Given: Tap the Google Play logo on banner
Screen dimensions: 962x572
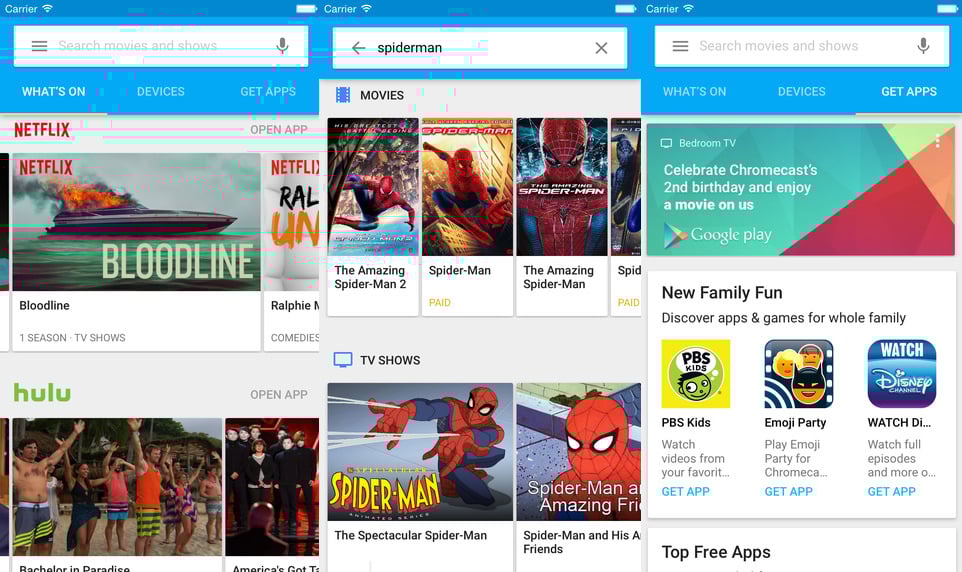Looking at the screenshot, I should coord(718,235).
